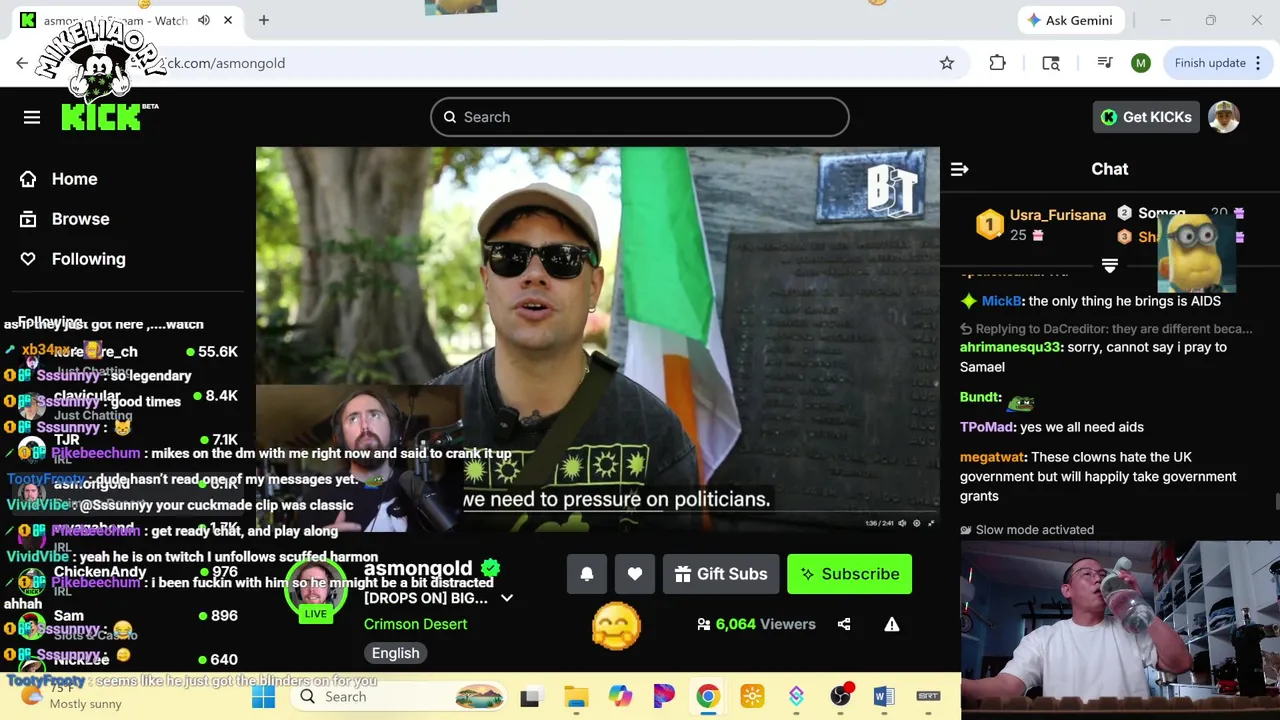
Task: Click the Get KICKs button
Action: coord(1146,117)
